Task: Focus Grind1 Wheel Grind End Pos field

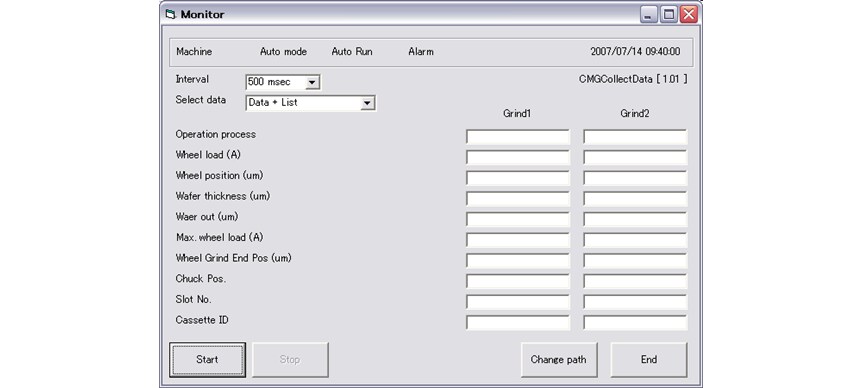Action: click(x=518, y=260)
